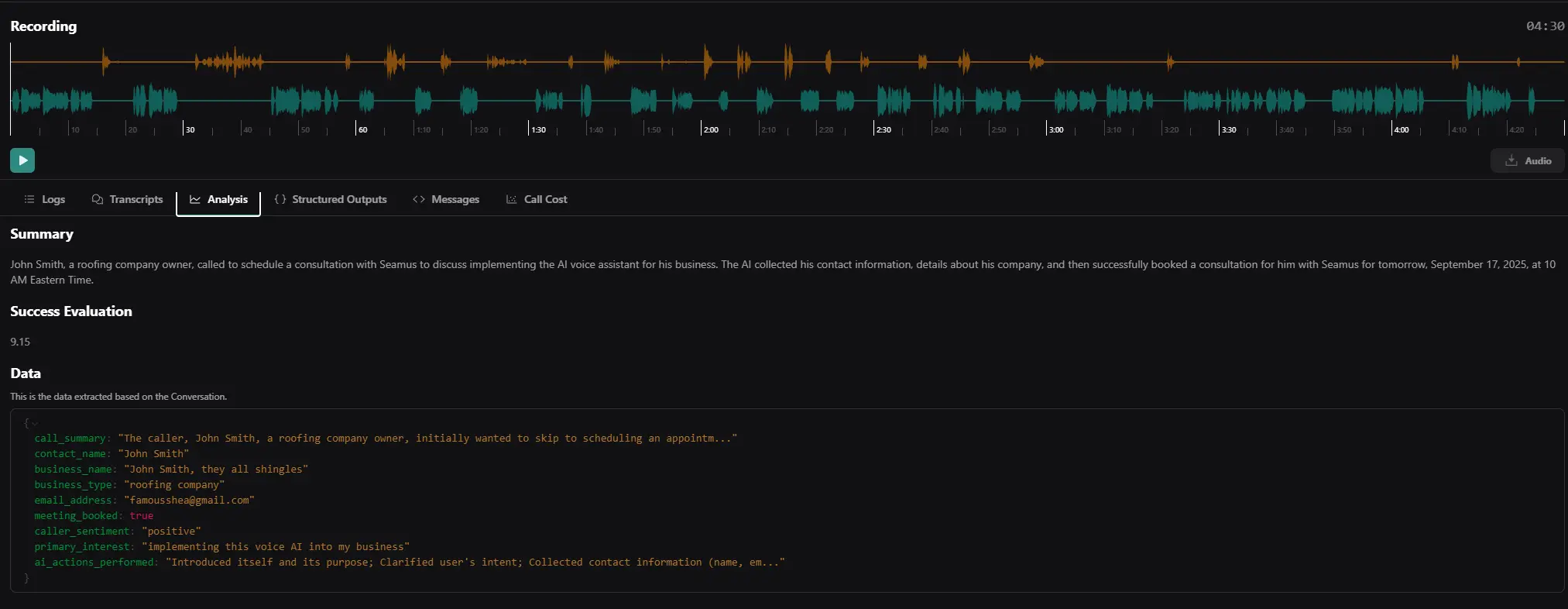Click the business_name row value
The width and height of the screenshot is (1568, 609).
tap(216, 470)
